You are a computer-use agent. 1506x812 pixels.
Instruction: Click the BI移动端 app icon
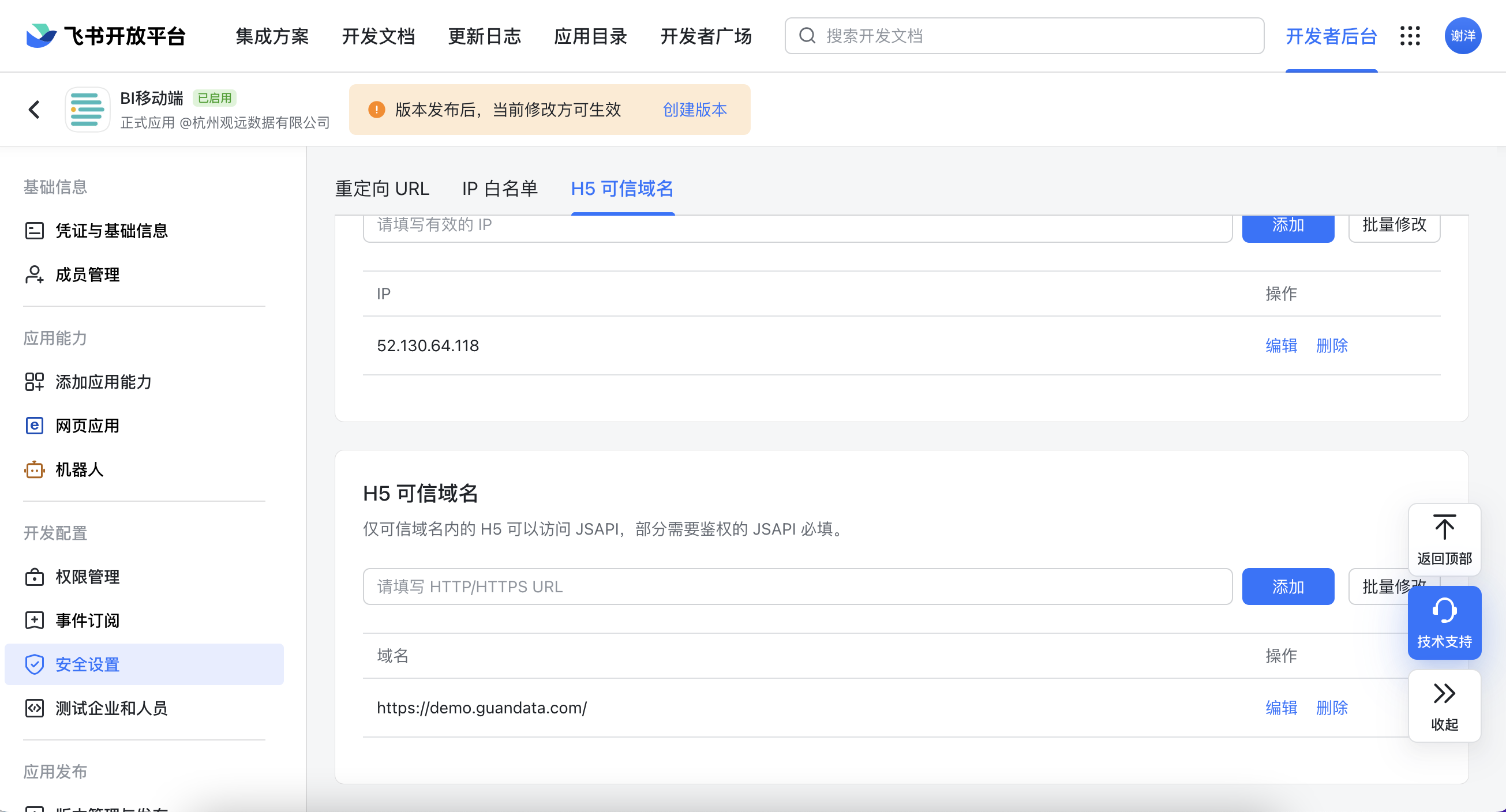[x=87, y=109]
